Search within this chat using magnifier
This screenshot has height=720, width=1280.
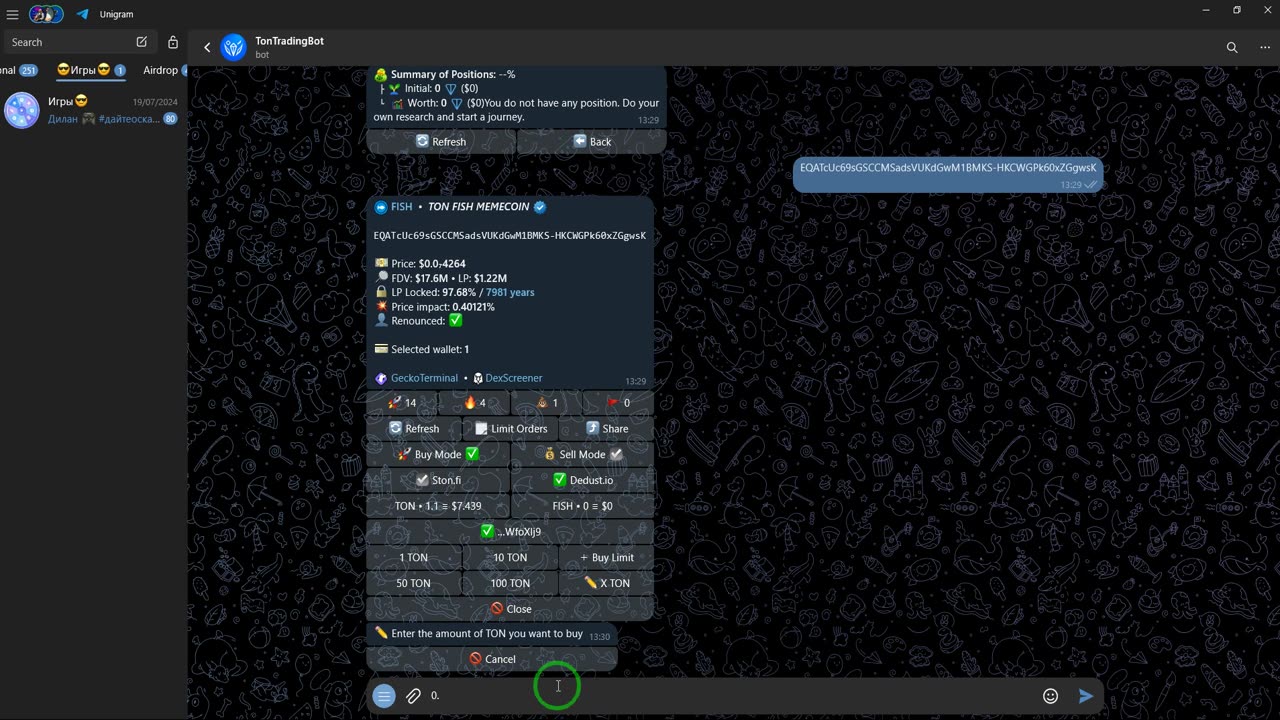(x=1232, y=47)
